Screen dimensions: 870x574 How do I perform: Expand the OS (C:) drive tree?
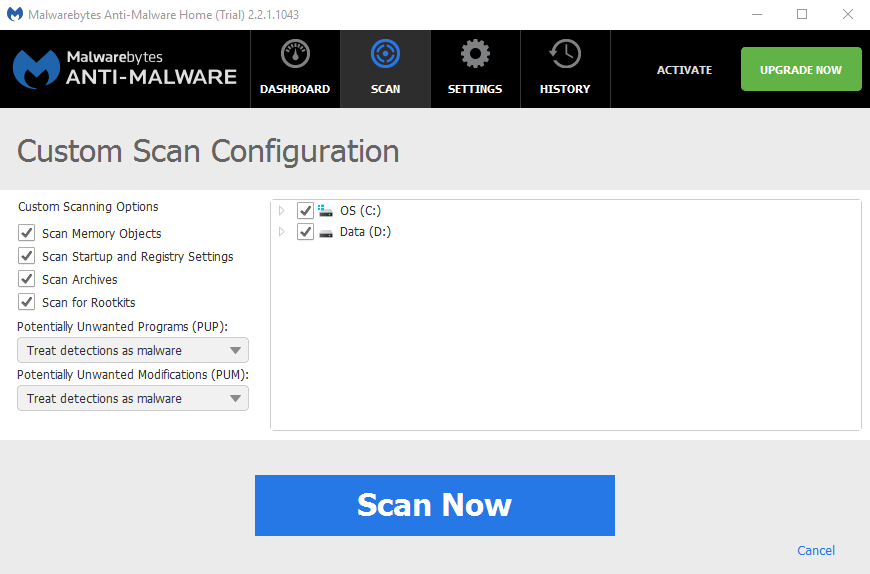click(282, 211)
